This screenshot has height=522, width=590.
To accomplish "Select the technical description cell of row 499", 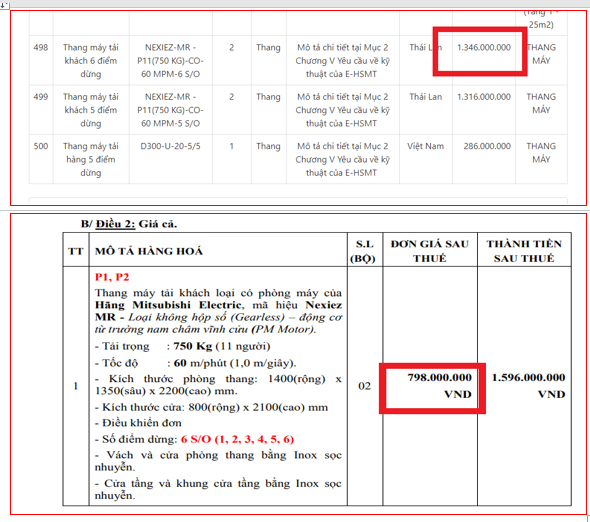I will (x=342, y=110).
